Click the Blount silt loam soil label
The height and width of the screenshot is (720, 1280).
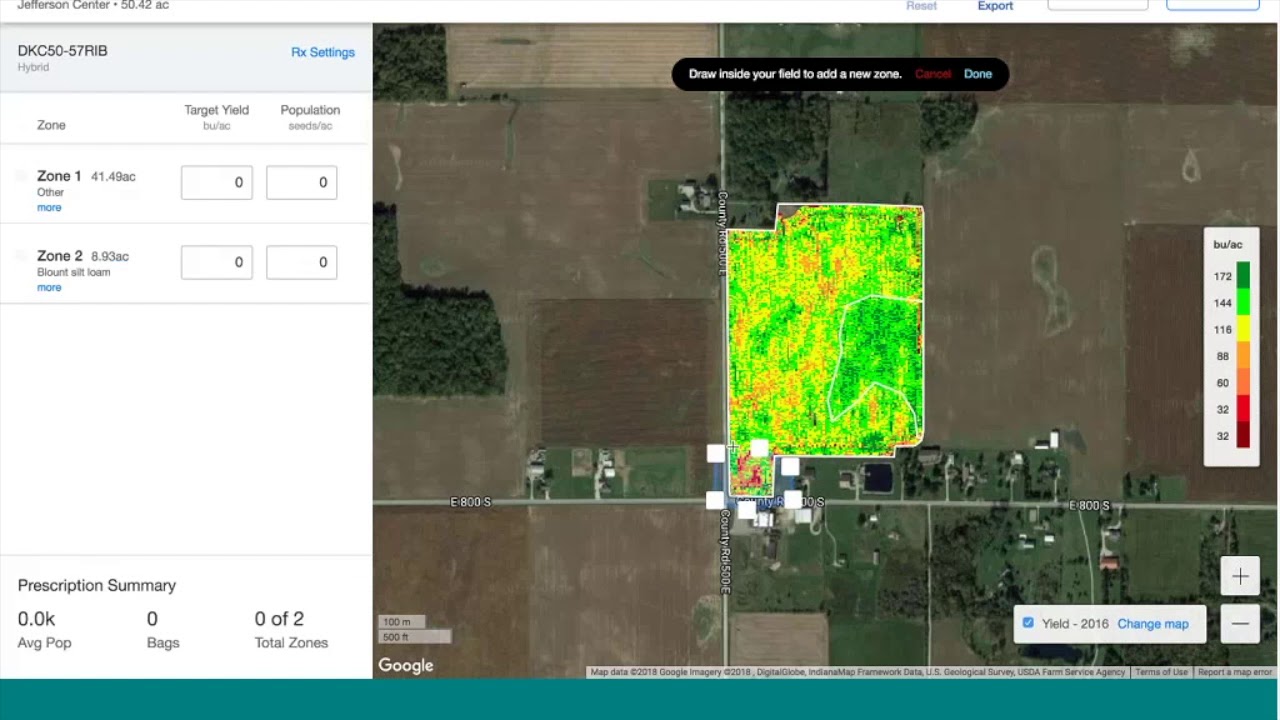tap(73, 272)
